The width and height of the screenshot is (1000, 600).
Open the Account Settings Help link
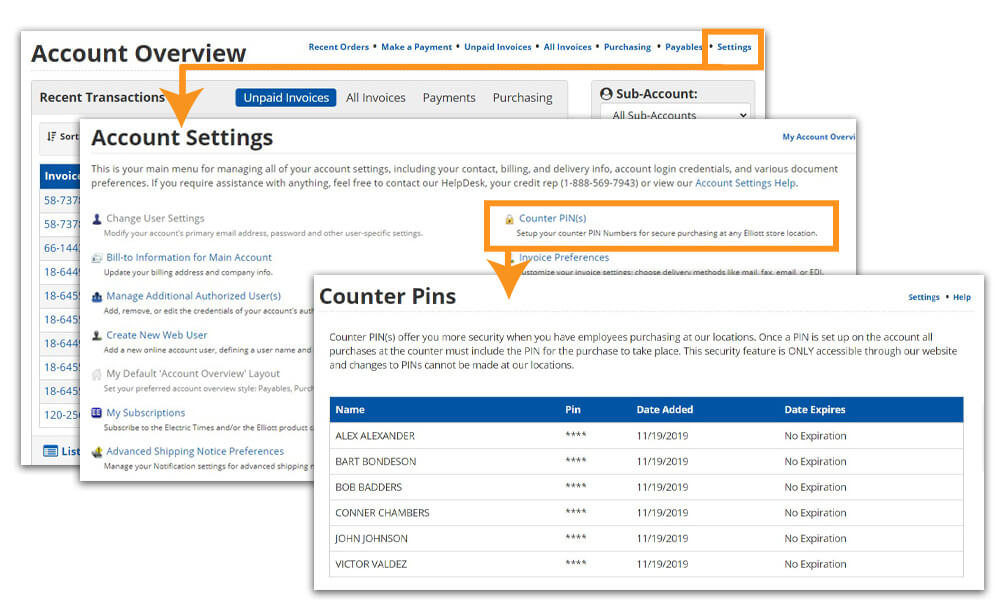tap(748, 183)
